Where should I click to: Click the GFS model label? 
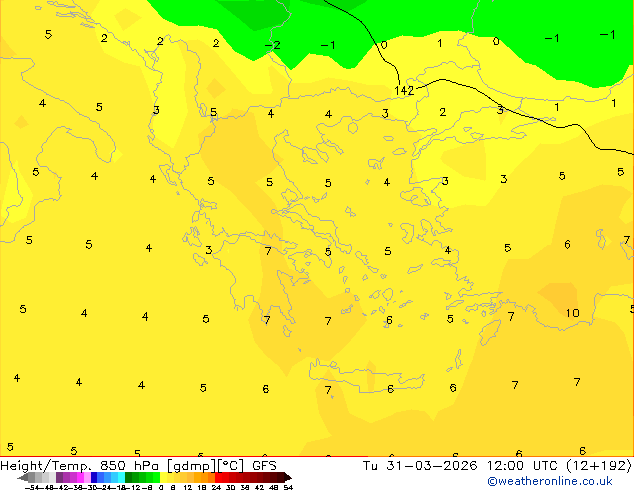[264, 466]
